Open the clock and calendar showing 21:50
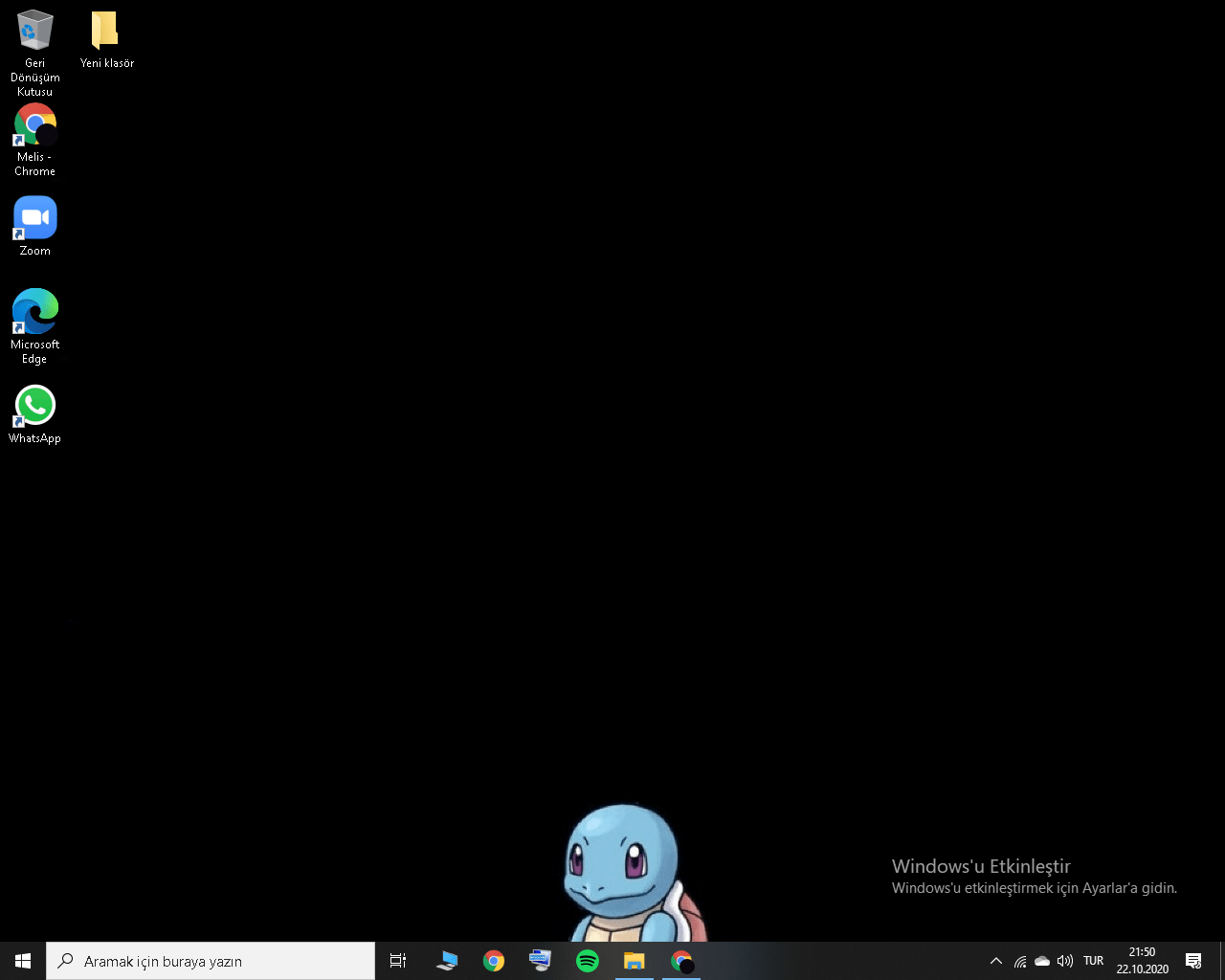This screenshot has height=980, width=1225. (x=1143, y=961)
